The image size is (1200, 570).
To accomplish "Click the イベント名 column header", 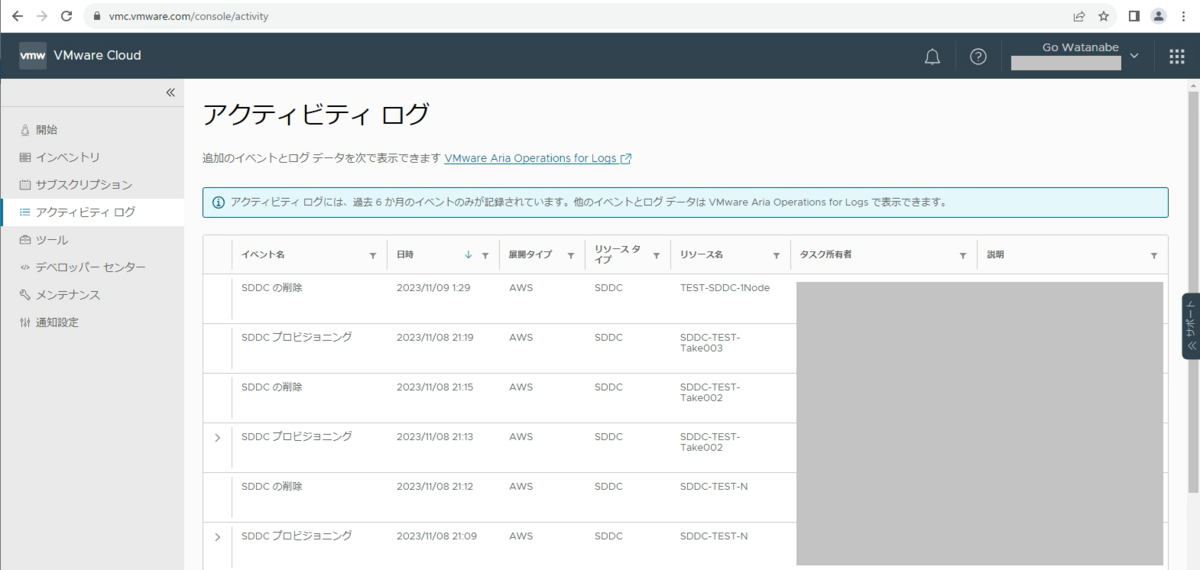I will (x=263, y=255).
